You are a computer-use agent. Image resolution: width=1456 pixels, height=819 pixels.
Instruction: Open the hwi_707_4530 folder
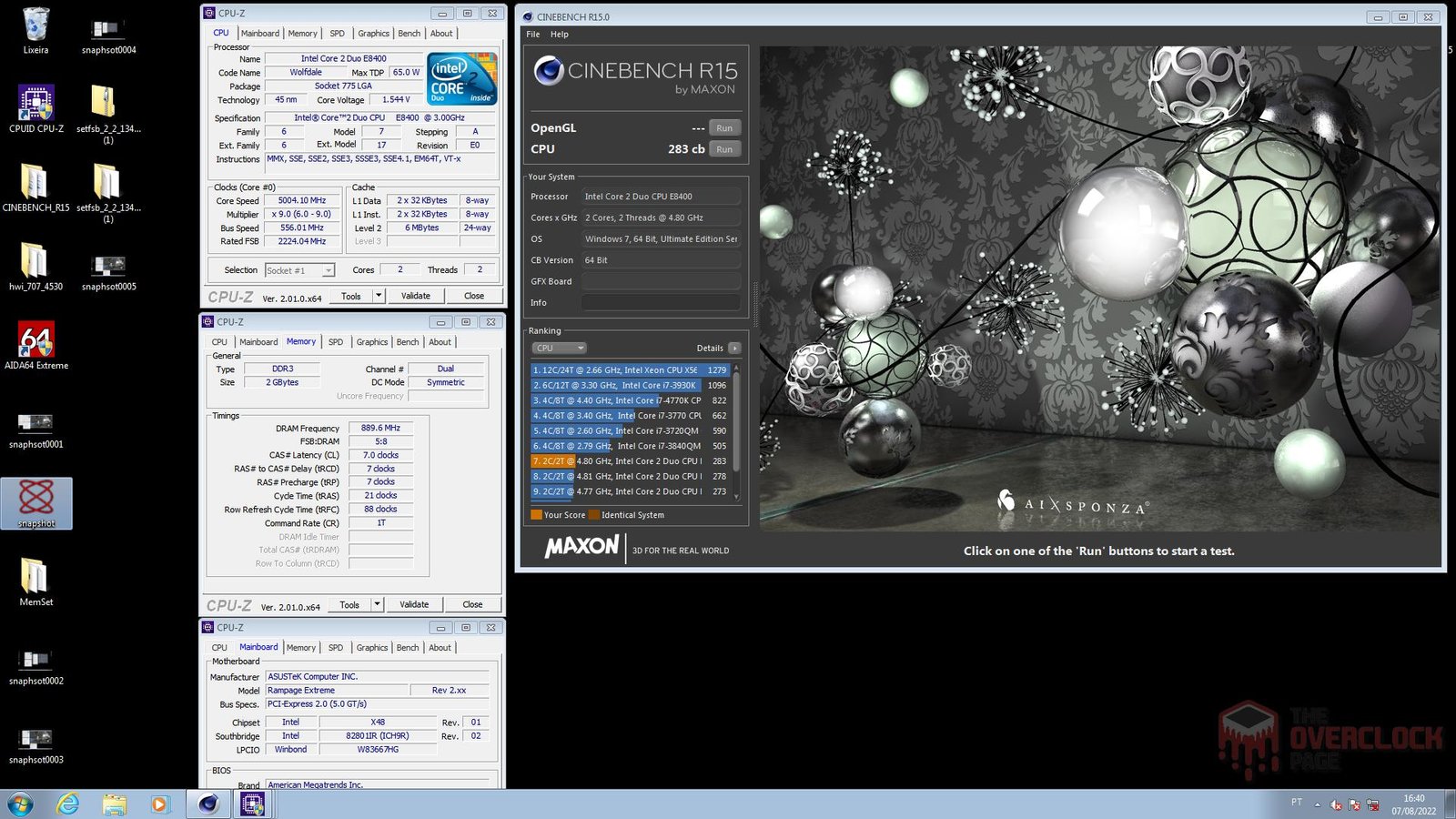(35, 261)
